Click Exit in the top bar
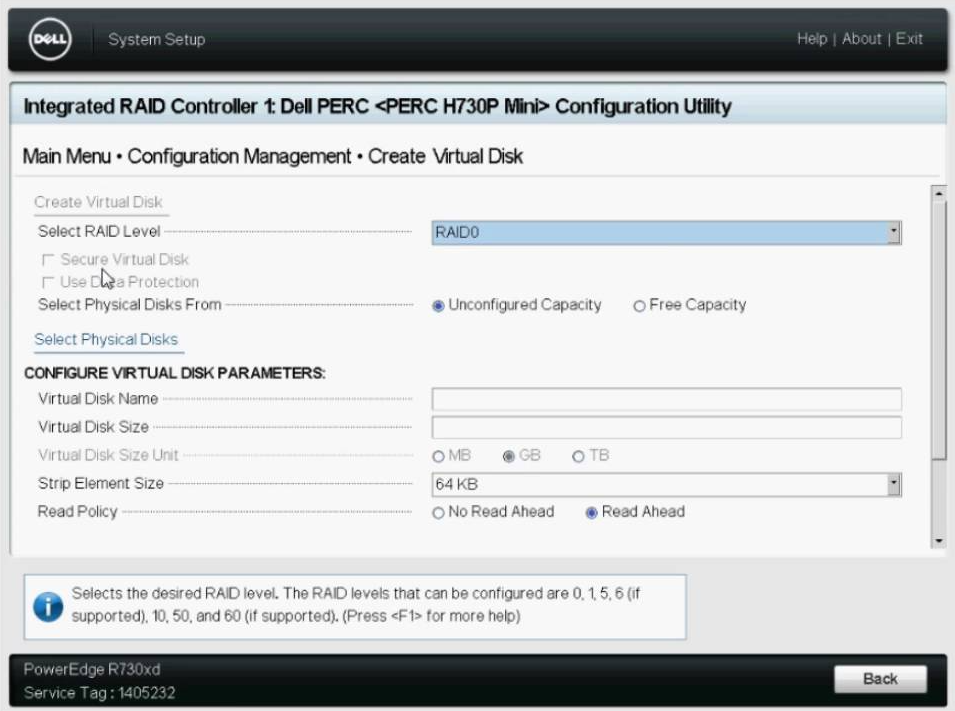 (909, 39)
